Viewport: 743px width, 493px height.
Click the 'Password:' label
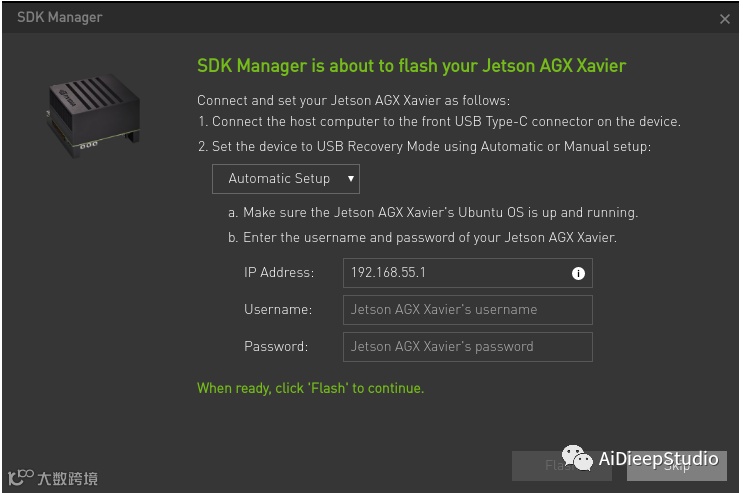[276, 347]
